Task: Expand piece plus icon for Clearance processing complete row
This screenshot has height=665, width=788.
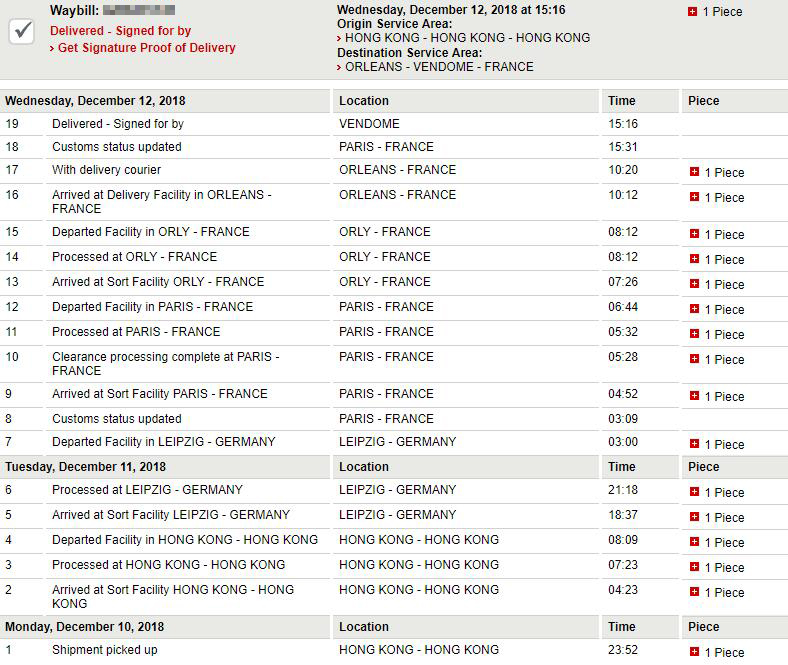Action: click(695, 359)
